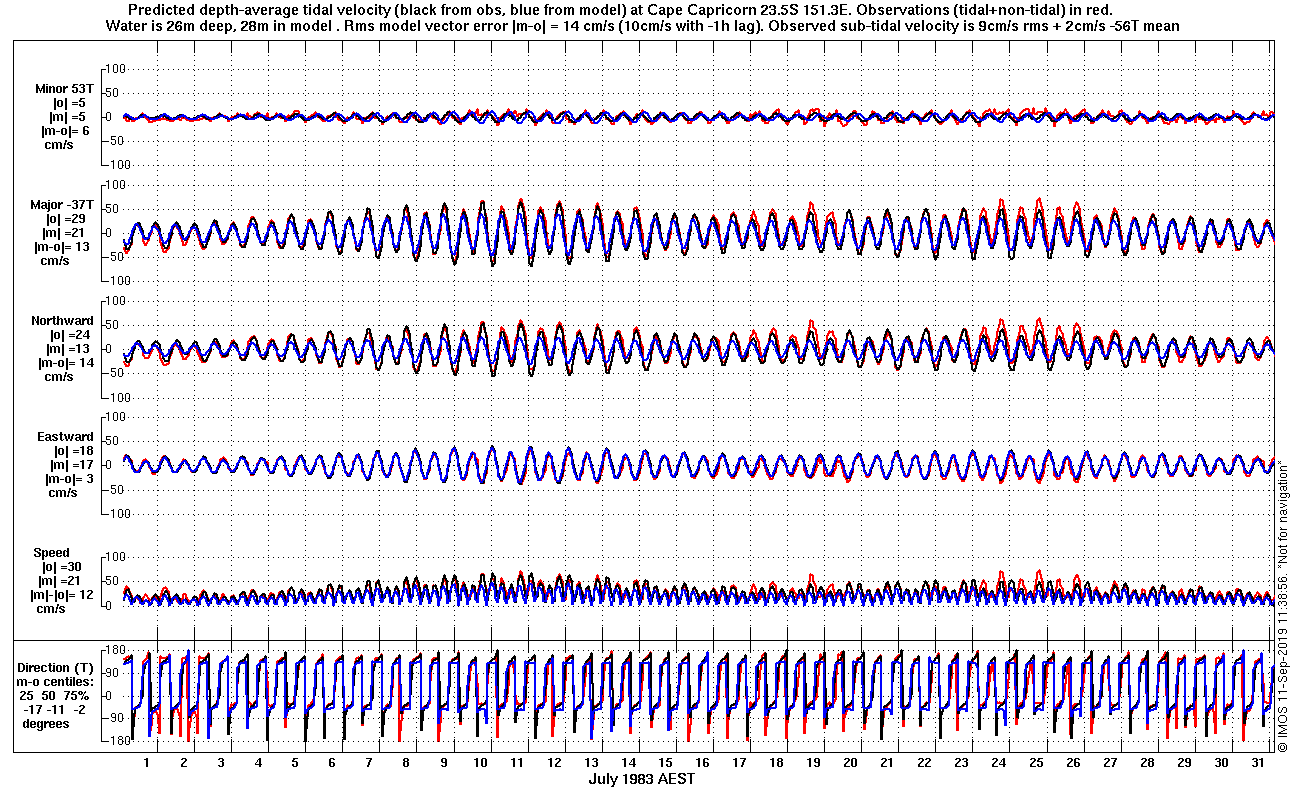The height and width of the screenshot is (800, 1300).
Task: Click day "1" on the date axis
Action: (147, 762)
